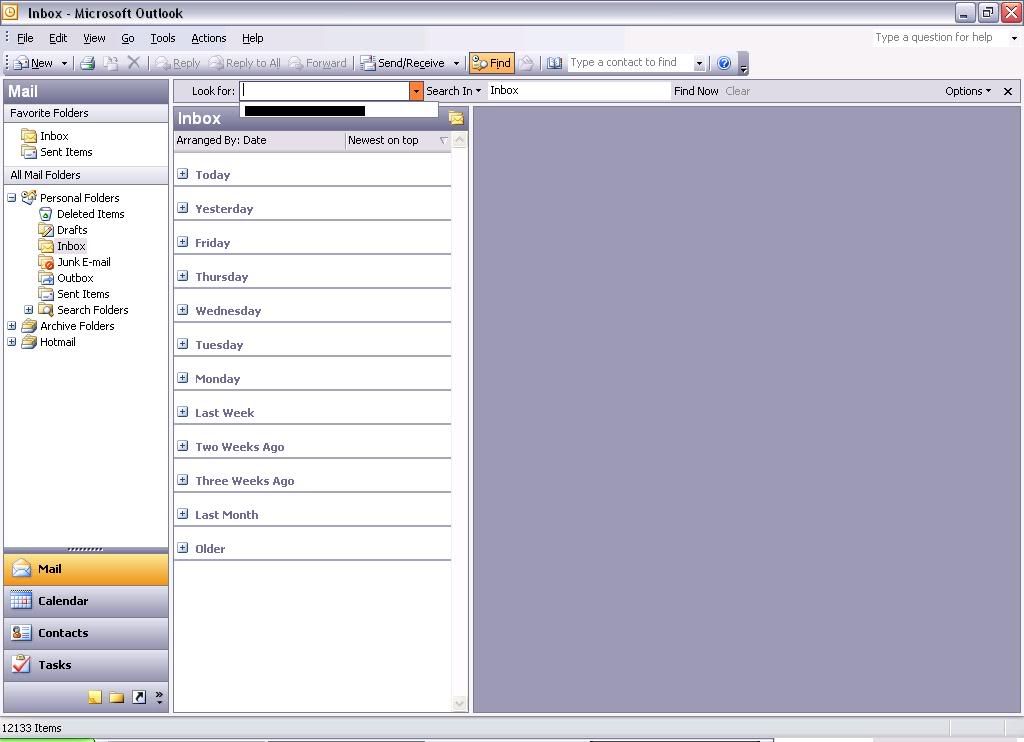Open the 'Search In' dropdown
This screenshot has height=742, width=1024.
453,91
